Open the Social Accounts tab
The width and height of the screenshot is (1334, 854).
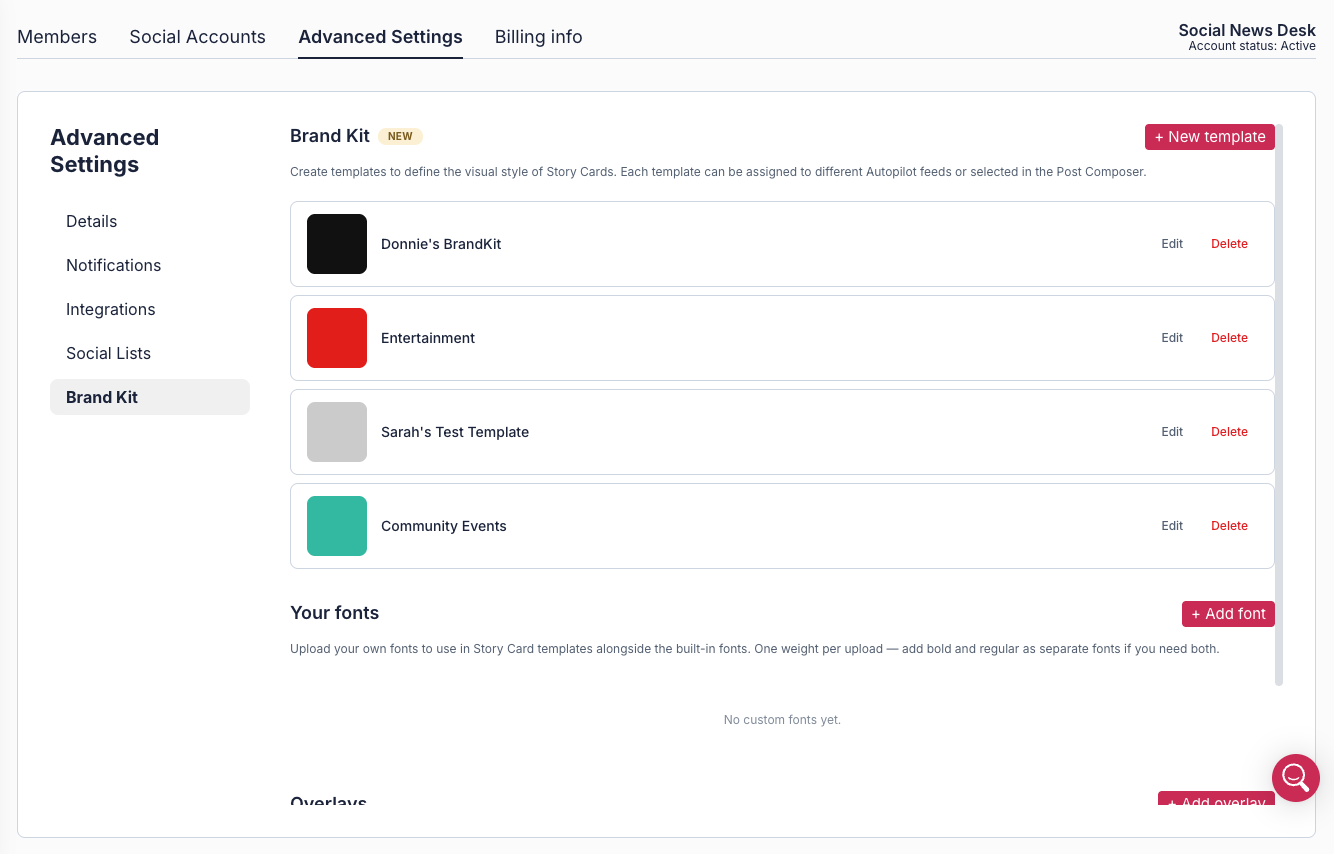point(198,37)
